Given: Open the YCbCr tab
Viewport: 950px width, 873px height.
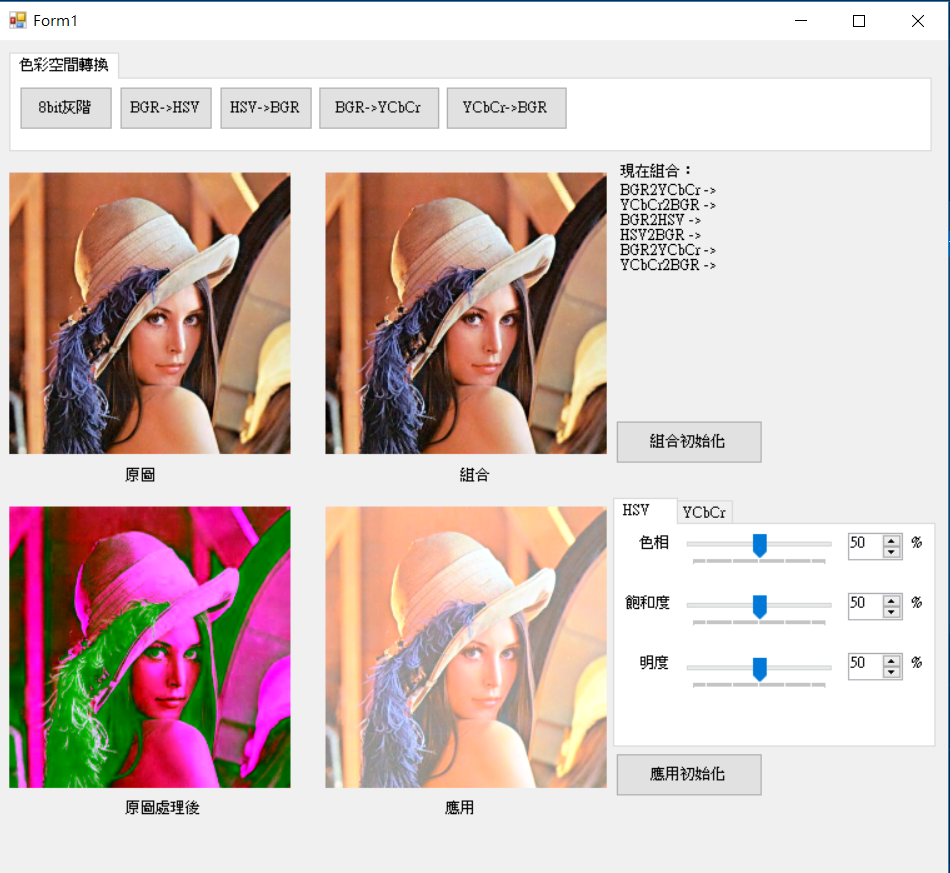Looking at the screenshot, I should click(704, 513).
